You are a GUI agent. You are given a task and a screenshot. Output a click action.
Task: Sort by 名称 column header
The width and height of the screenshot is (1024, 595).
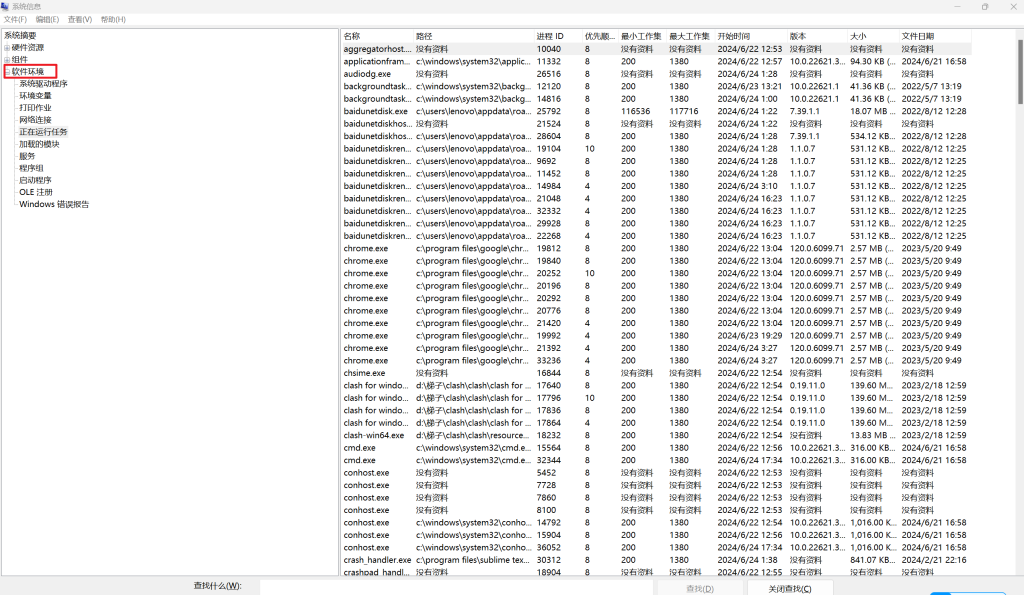tap(352, 36)
